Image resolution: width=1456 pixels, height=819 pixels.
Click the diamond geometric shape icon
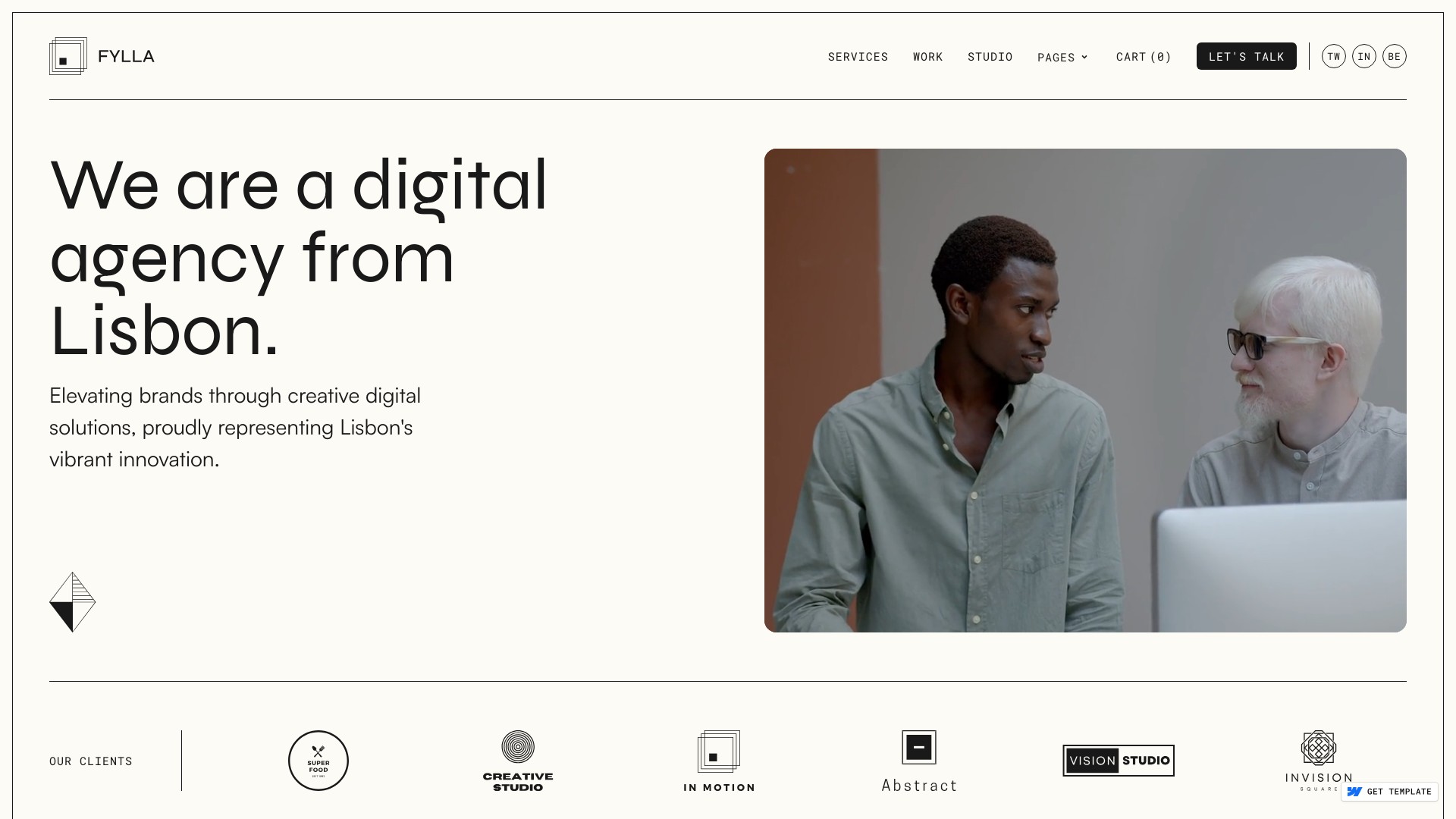72,601
